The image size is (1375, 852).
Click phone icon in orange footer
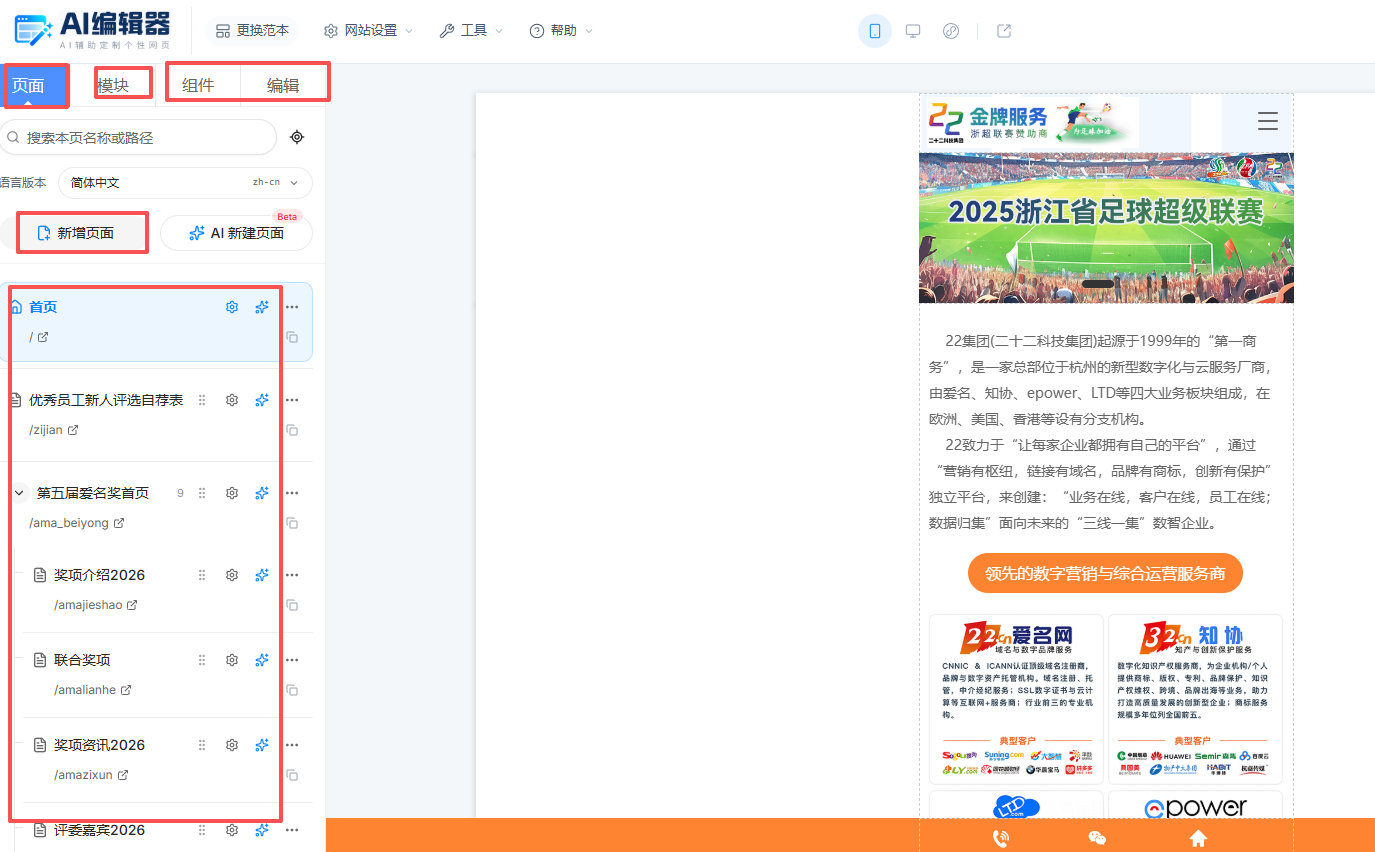coord(1000,839)
